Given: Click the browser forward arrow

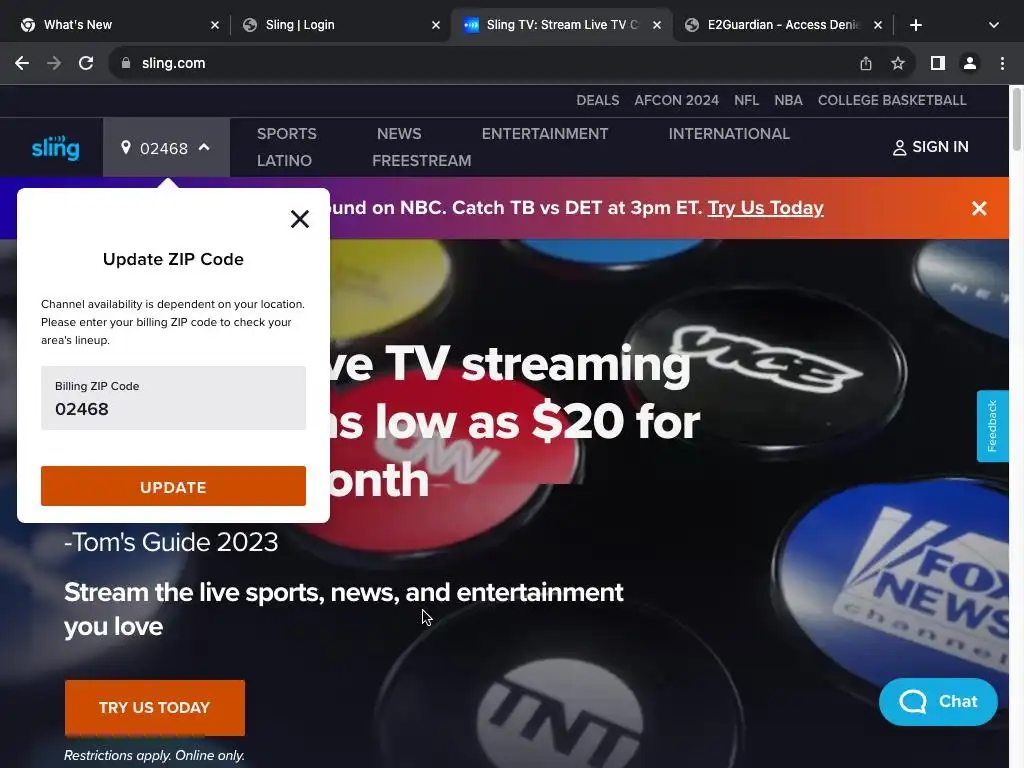Looking at the screenshot, I should tap(54, 63).
